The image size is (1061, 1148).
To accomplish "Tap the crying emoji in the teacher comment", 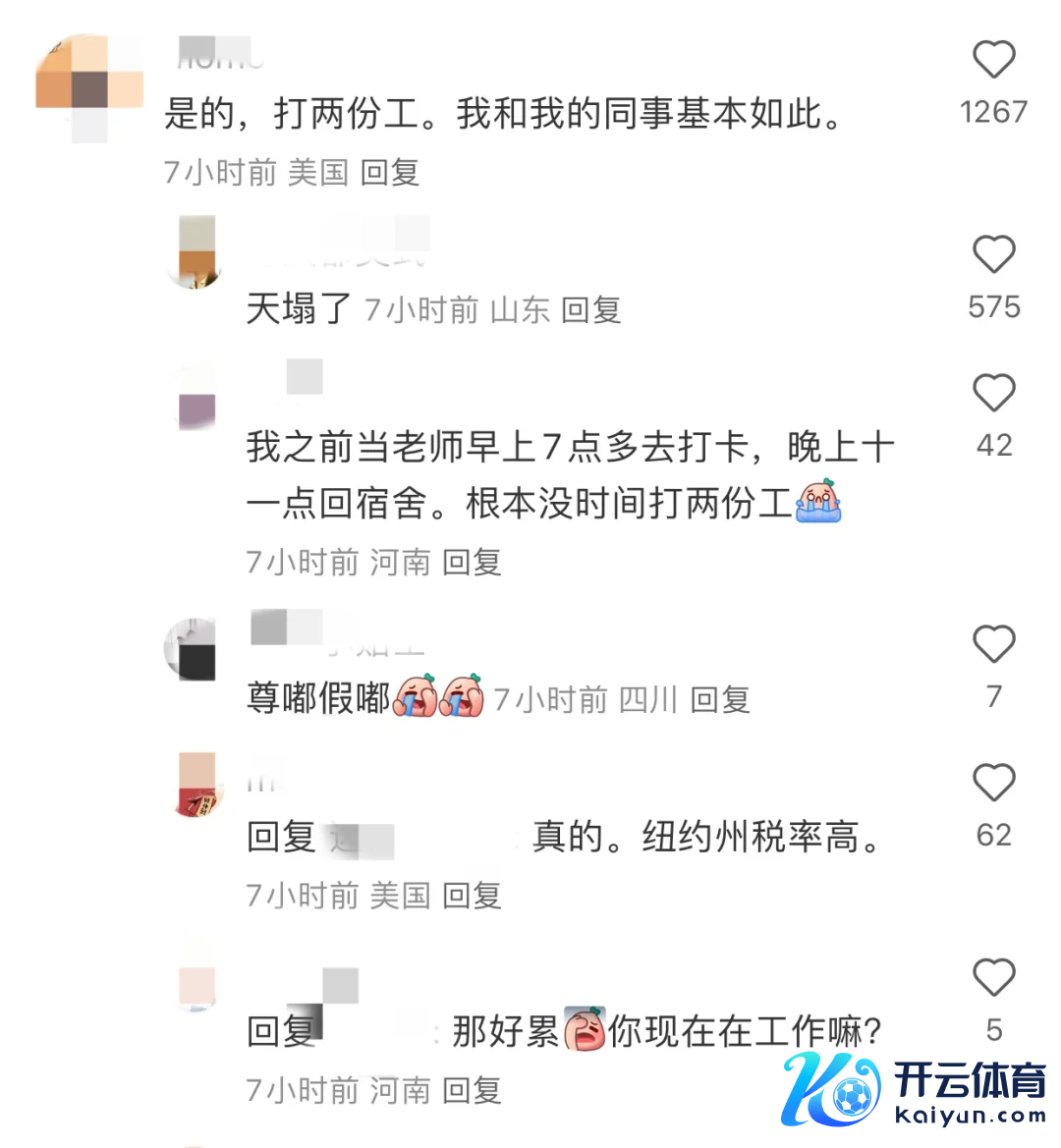I will pos(818,502).
